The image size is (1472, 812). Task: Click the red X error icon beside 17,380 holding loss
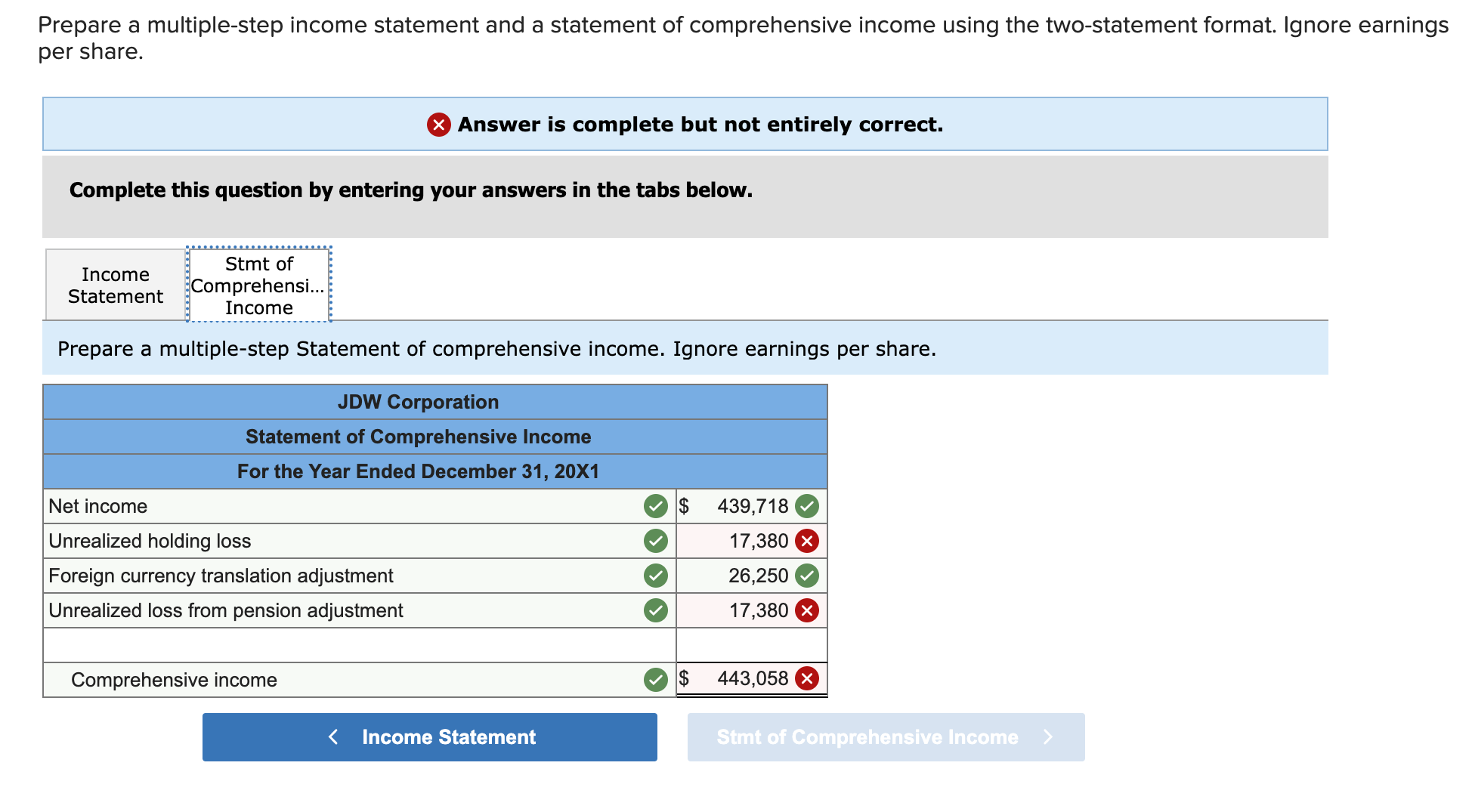(x=807, y=541)
